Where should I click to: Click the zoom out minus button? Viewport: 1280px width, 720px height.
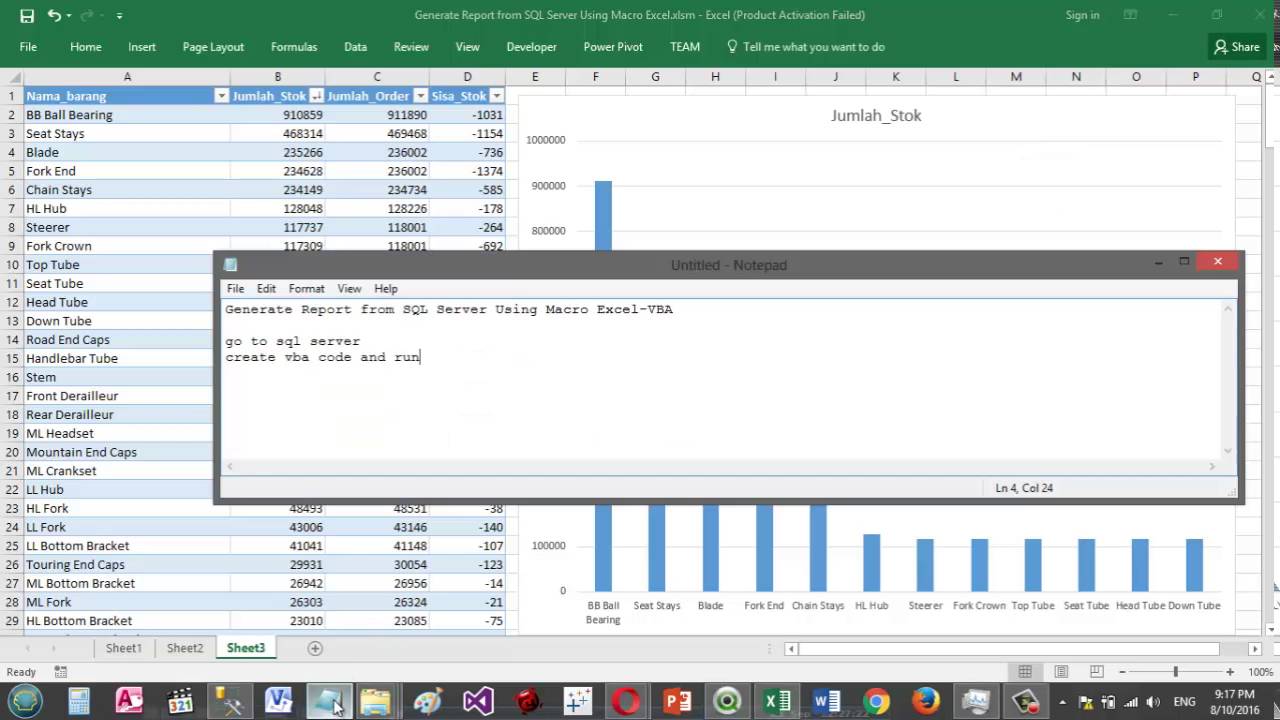point(1124,672)
